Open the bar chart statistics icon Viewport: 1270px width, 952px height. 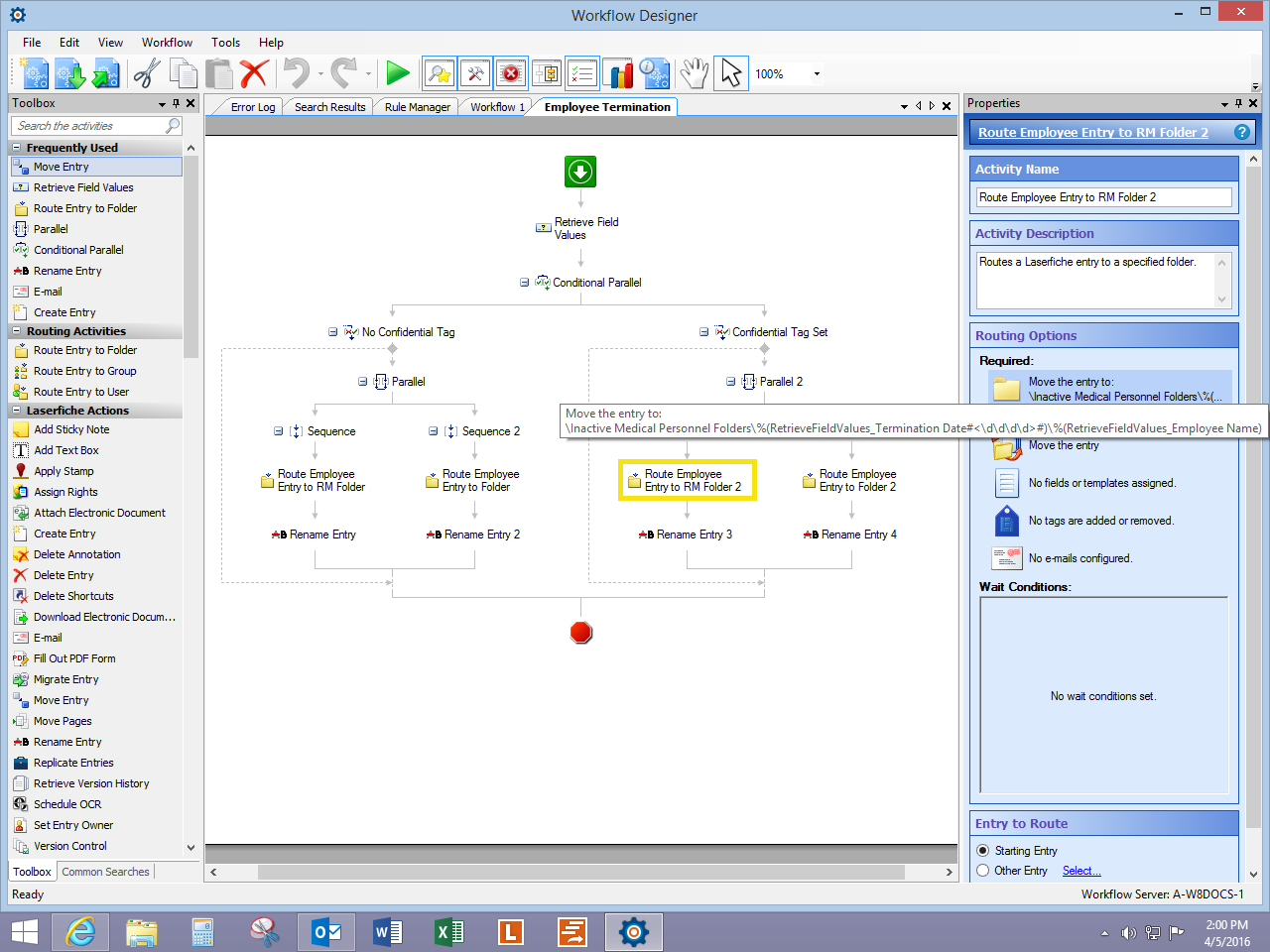point(620,73)
